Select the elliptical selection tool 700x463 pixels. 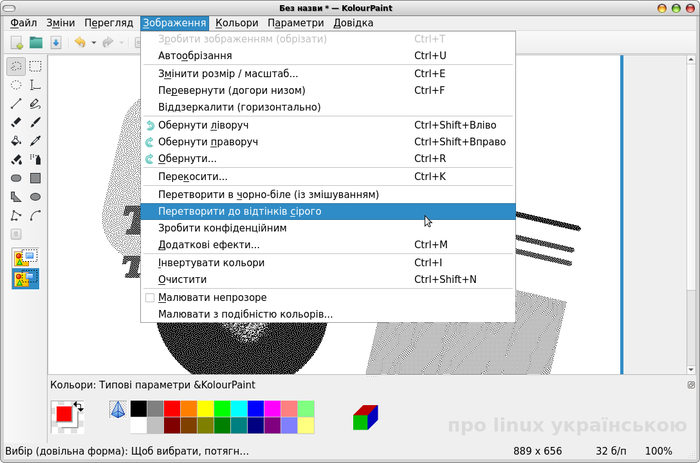pos(16,85)
